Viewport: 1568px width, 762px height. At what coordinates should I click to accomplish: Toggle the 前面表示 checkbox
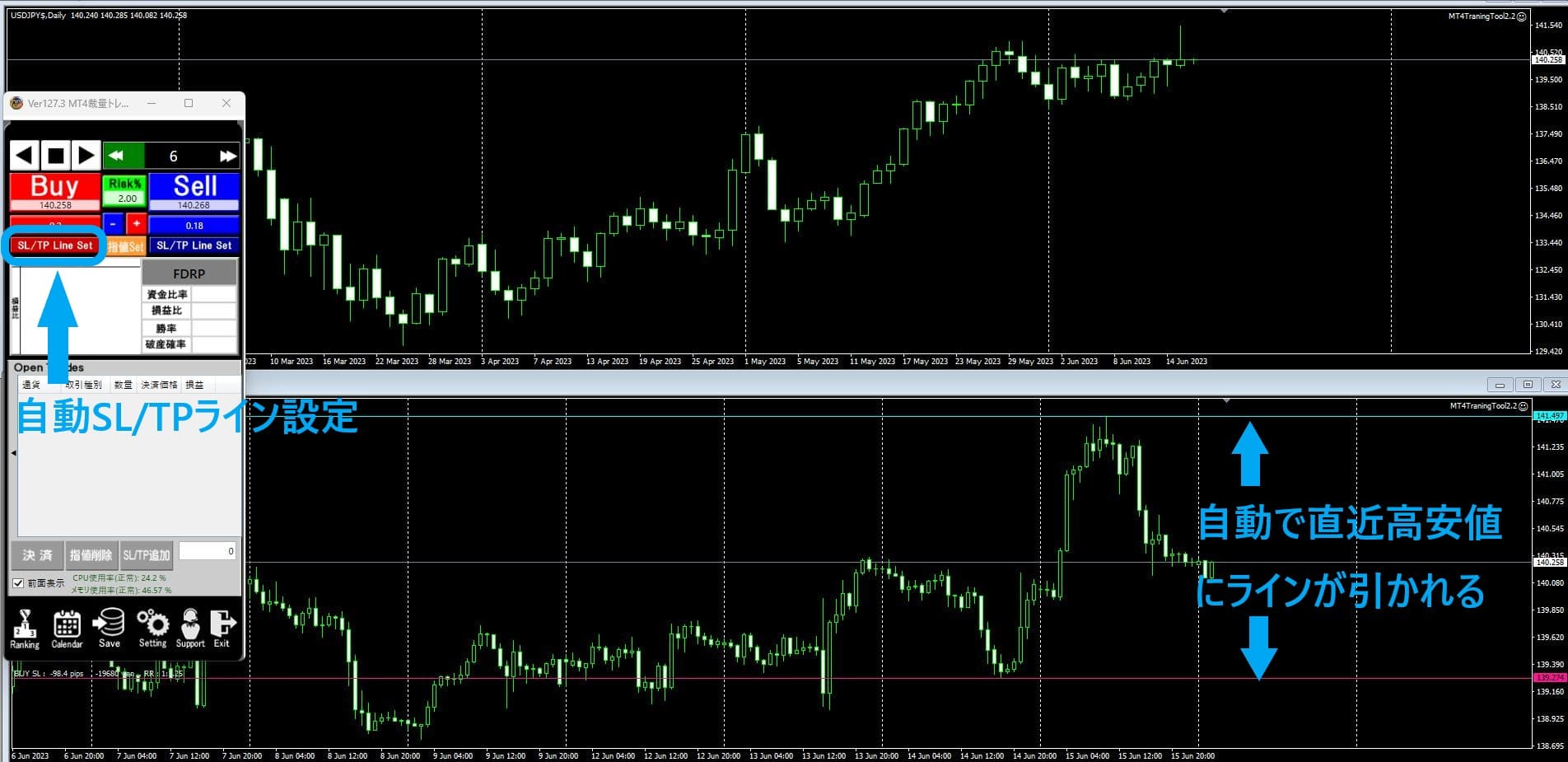(18, 583)
